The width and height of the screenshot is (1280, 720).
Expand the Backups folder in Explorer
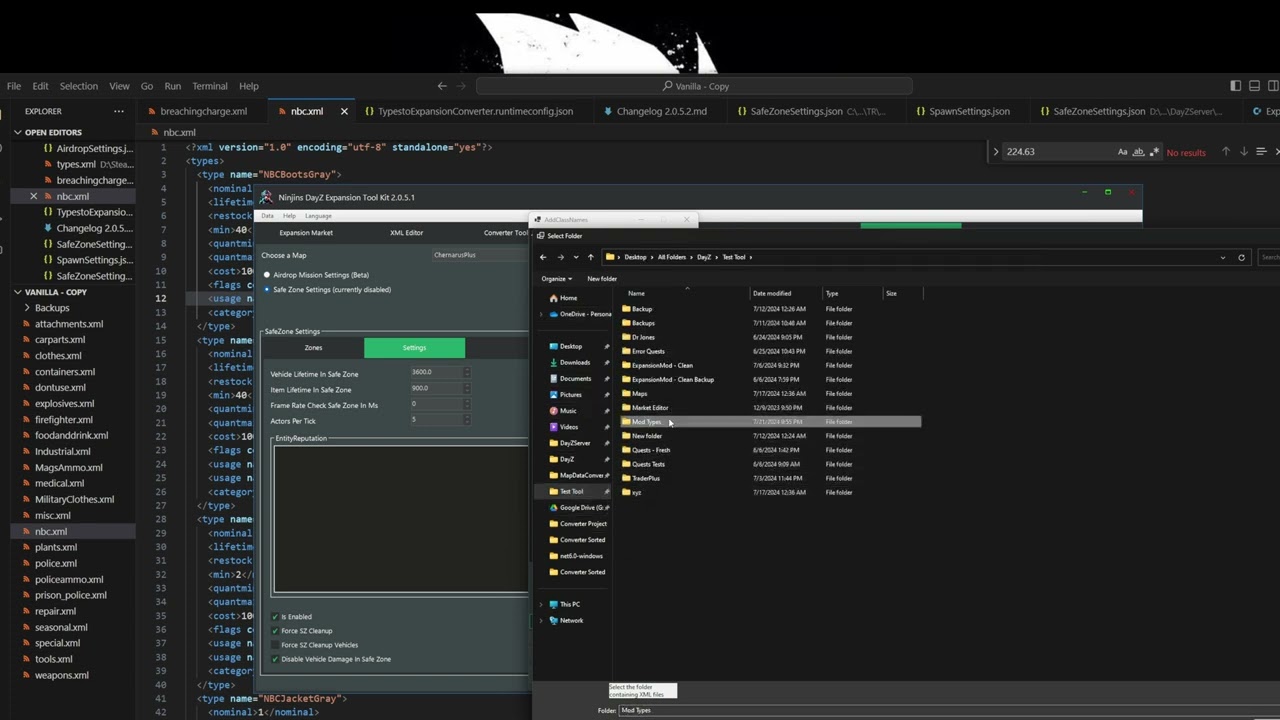coord(27,308)
